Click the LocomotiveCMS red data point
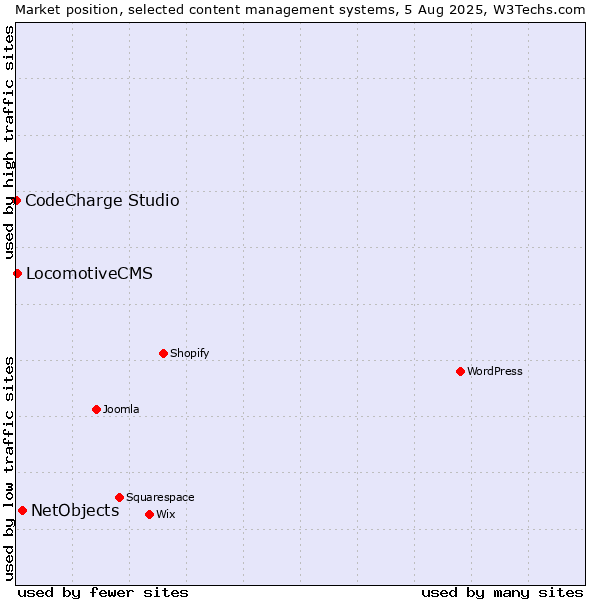This screenshot has width=600, height=600. tap(17, 273)
